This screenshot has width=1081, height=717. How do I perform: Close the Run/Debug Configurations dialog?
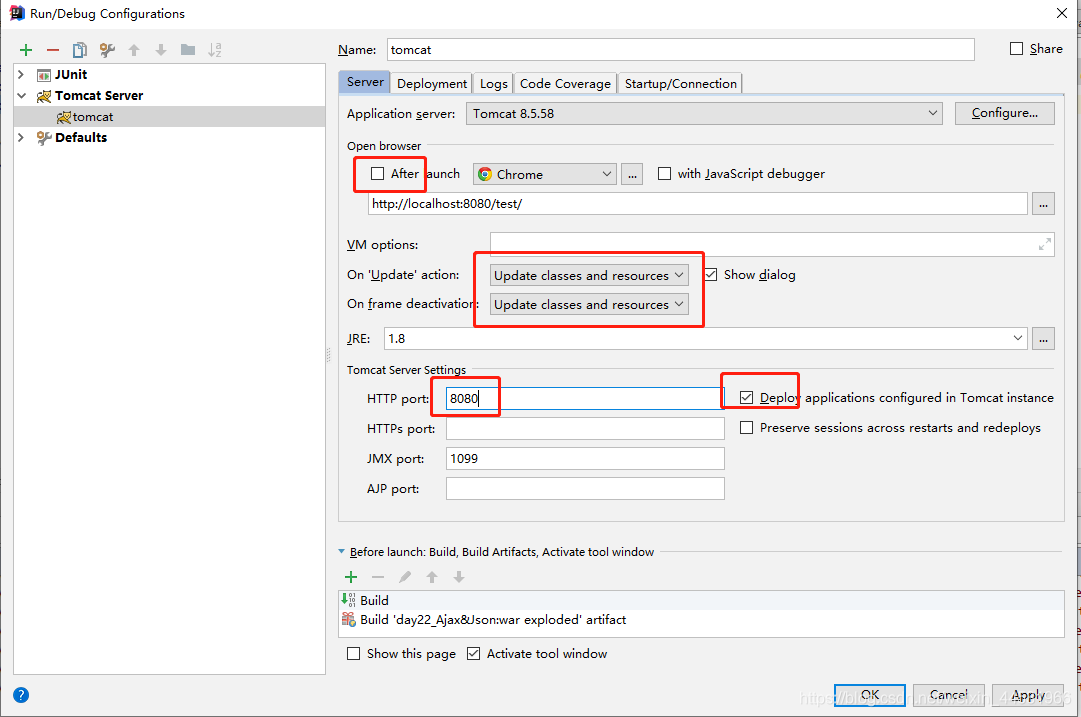[x=1062, y=13]
